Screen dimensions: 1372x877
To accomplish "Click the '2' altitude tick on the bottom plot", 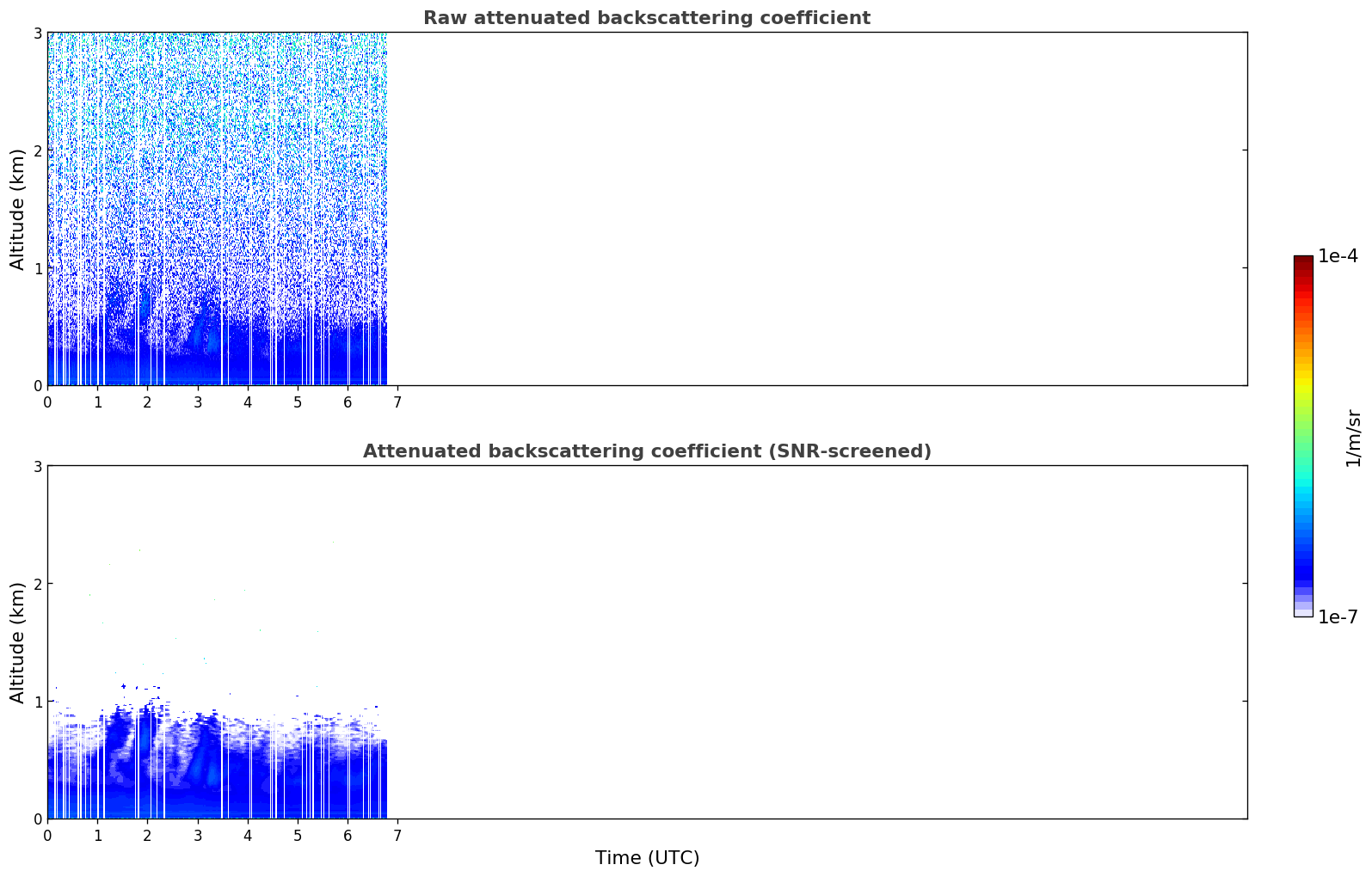I will (37, 584).
